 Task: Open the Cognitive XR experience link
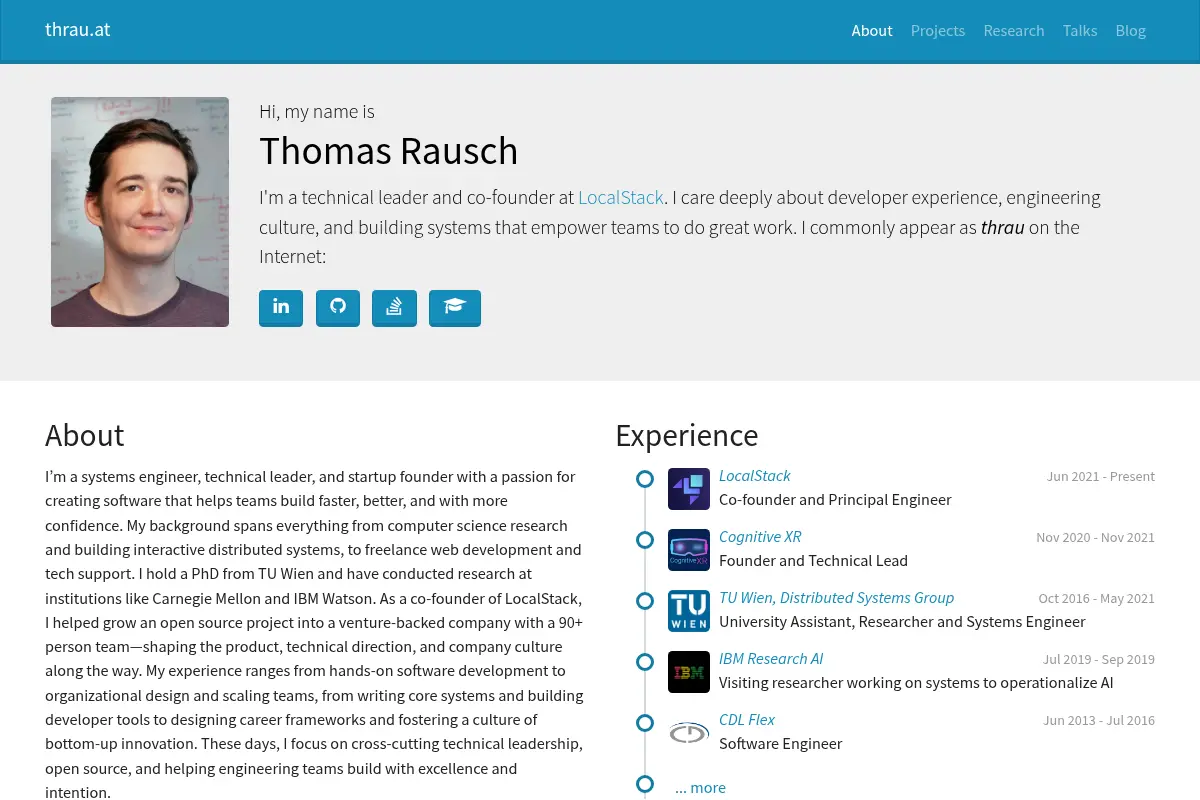point(760,537)
